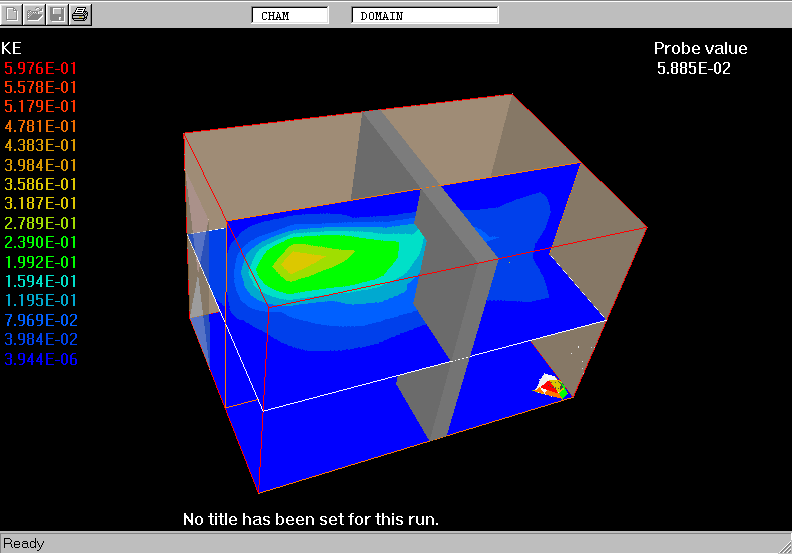This screenshot has width=792, height=554.
Task: Click the bottom legend value 3.944E-06
Action: coord(41,358)
